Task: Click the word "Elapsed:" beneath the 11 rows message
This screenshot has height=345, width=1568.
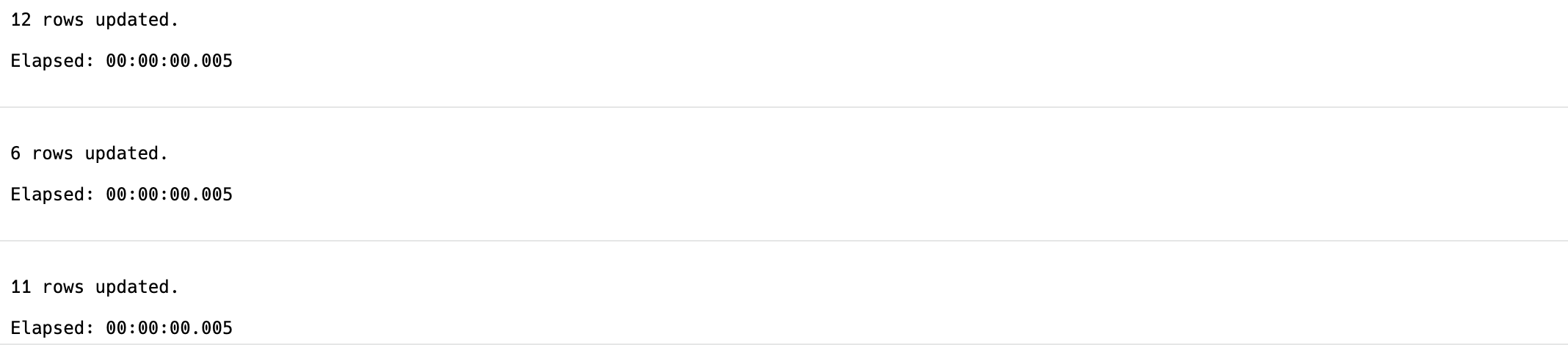Action: click(x=53, y=328)
